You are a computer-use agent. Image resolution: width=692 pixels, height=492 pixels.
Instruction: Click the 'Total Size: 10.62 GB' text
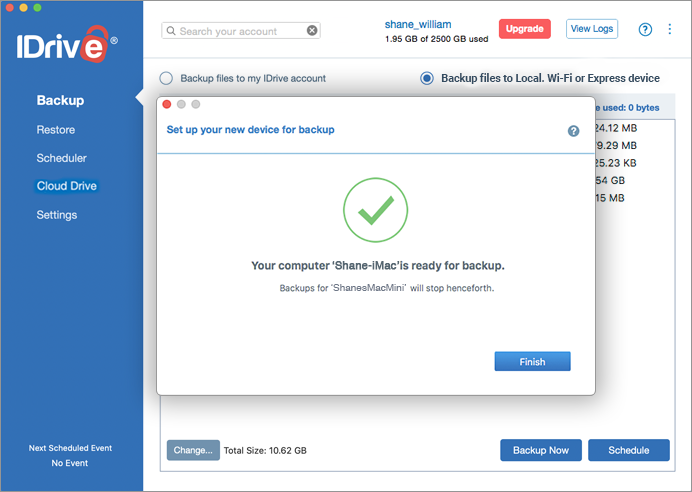pos(265,451)
